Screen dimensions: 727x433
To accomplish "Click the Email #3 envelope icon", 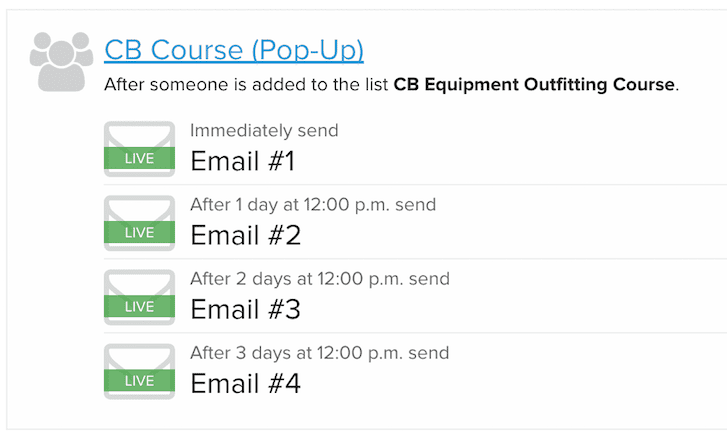I will coord(140,297).
